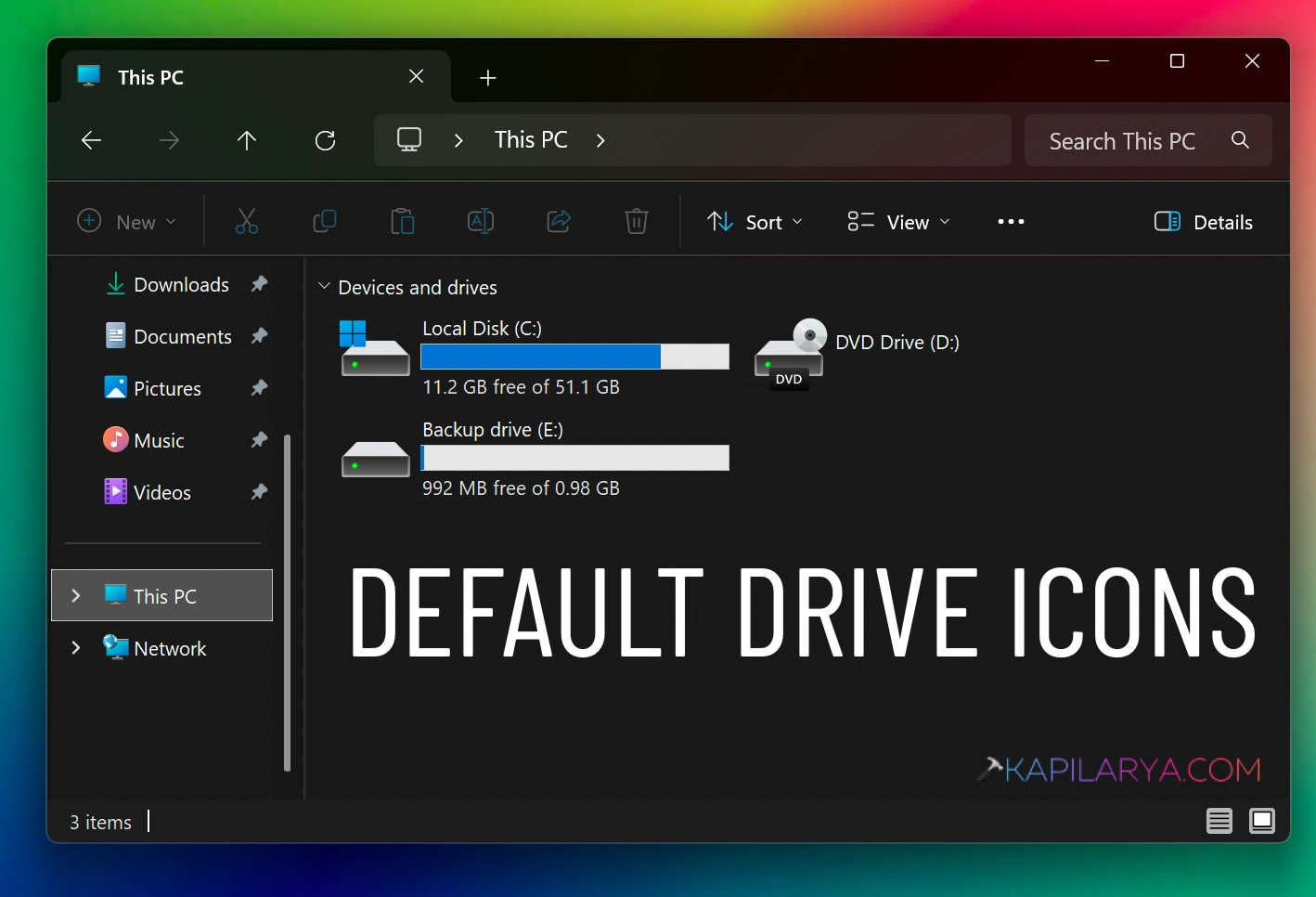Image resolution: width=1316 pixels, height=897 pixels.
Task: Click the '11.2 GB free of 51.1 GB' text
Action: 521,386
